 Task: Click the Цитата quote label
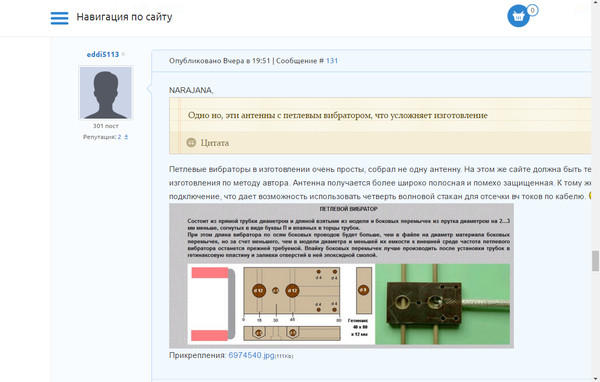215,143
